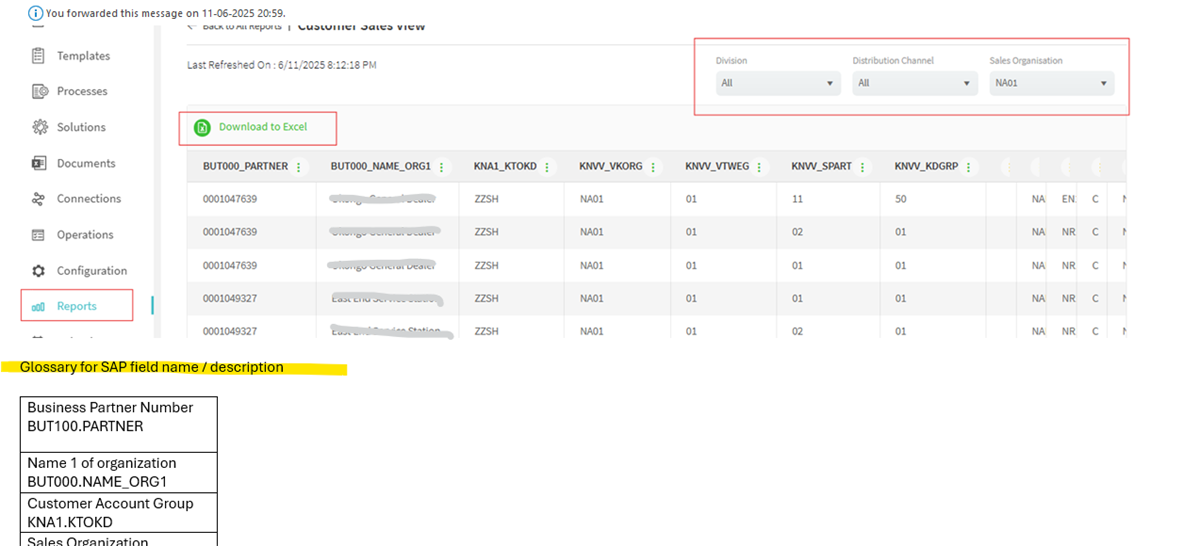
Task: Click the Processes sidebar icon
Action: (39, 91)
